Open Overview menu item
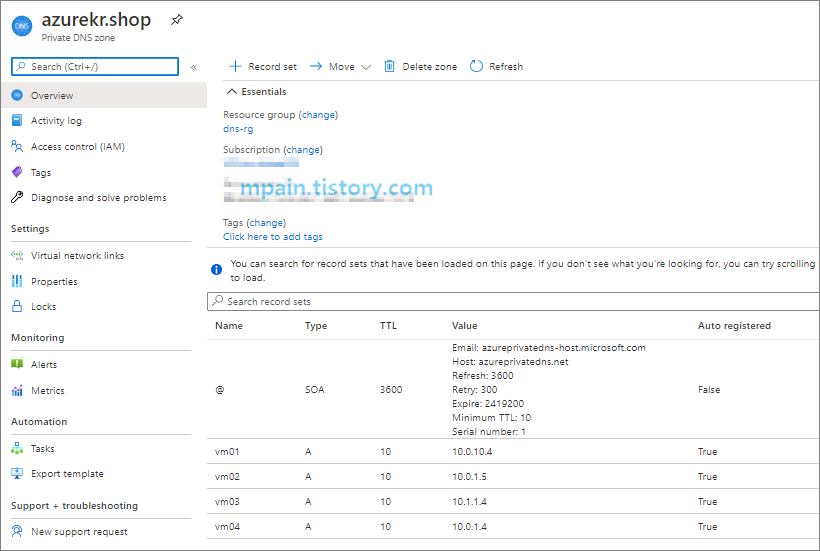Viewport: 820px width, 551px height. point(104,95)
